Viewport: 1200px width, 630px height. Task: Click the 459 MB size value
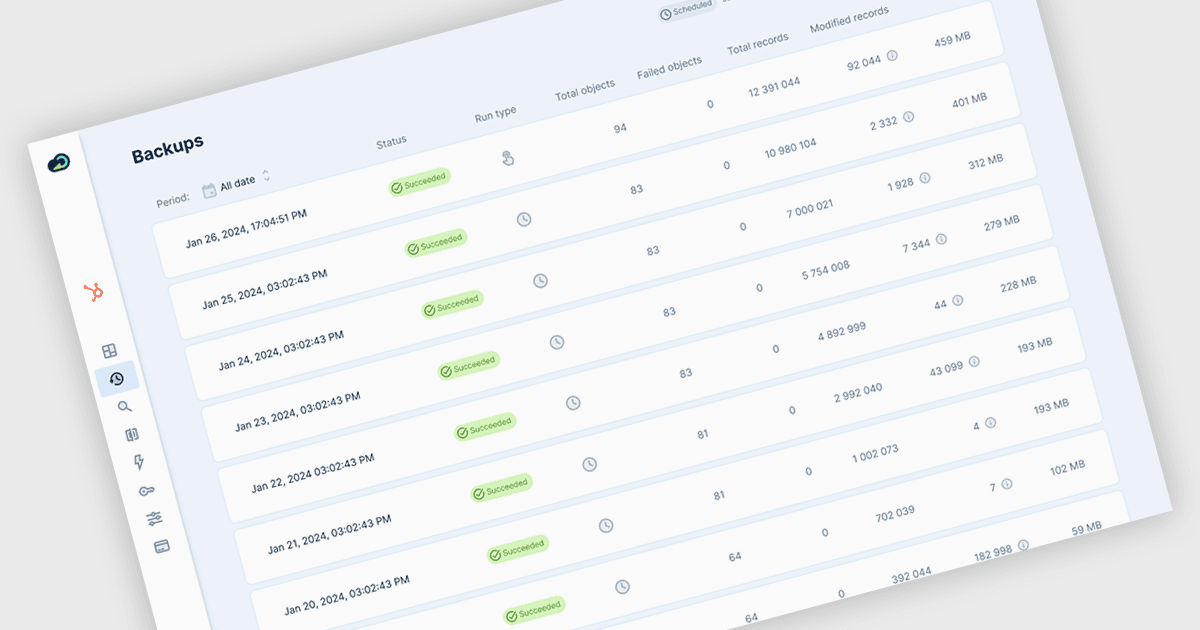pos(952,39)
